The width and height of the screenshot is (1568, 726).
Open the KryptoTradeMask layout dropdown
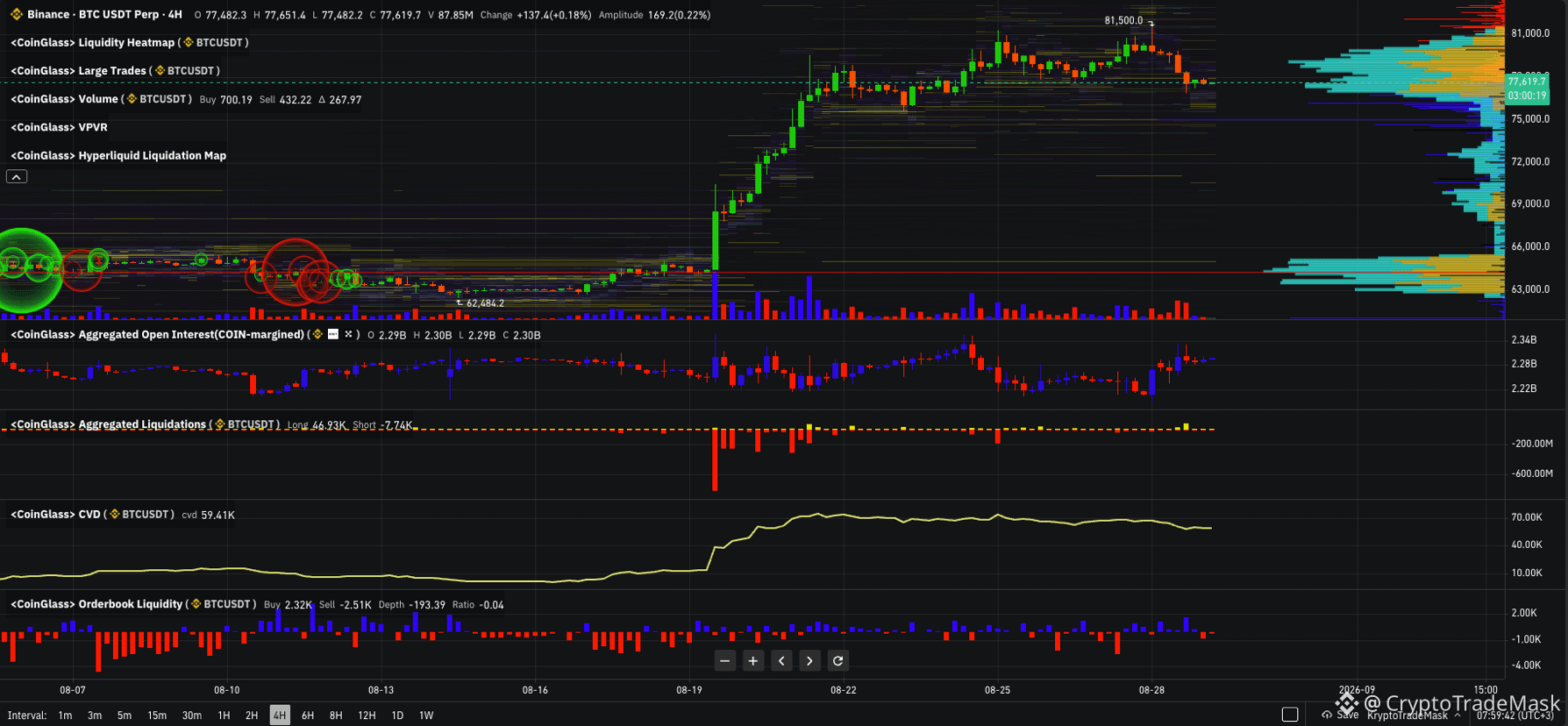pyautogui.click(x=1414, y=715)
